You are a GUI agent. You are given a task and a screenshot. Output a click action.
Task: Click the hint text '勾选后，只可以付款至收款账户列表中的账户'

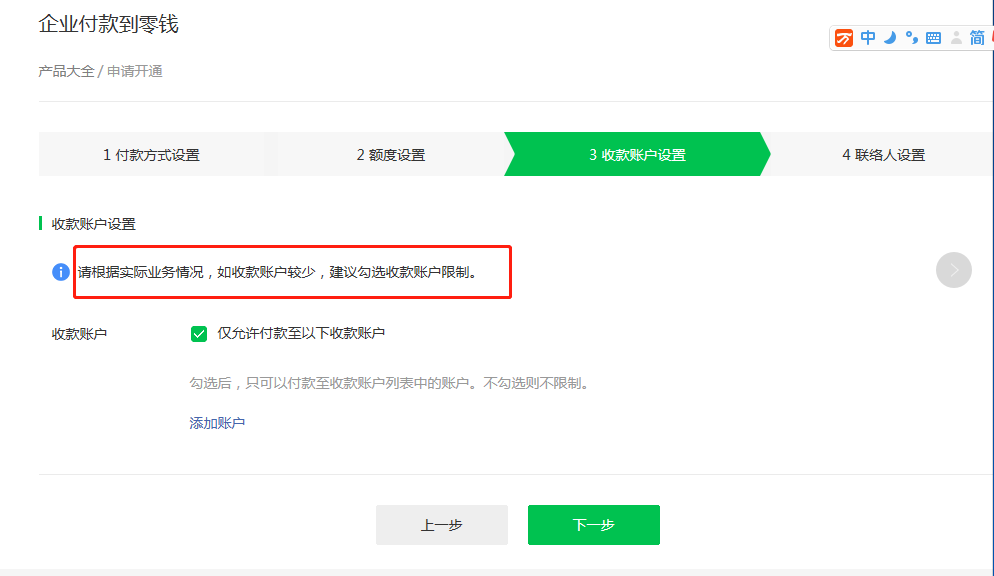click(329, 383)
